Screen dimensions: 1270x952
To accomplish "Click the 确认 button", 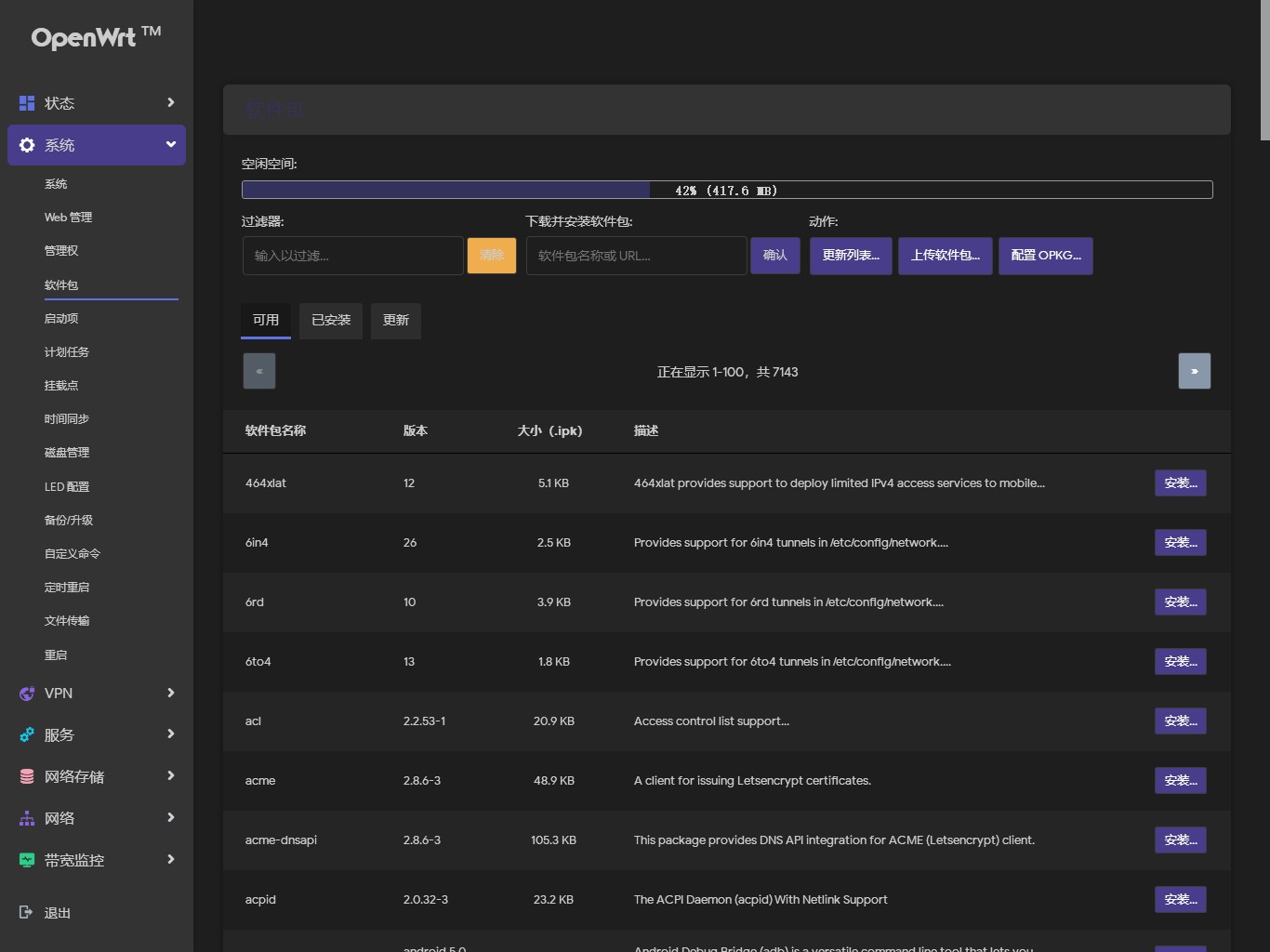I will (x=775, y=256).
